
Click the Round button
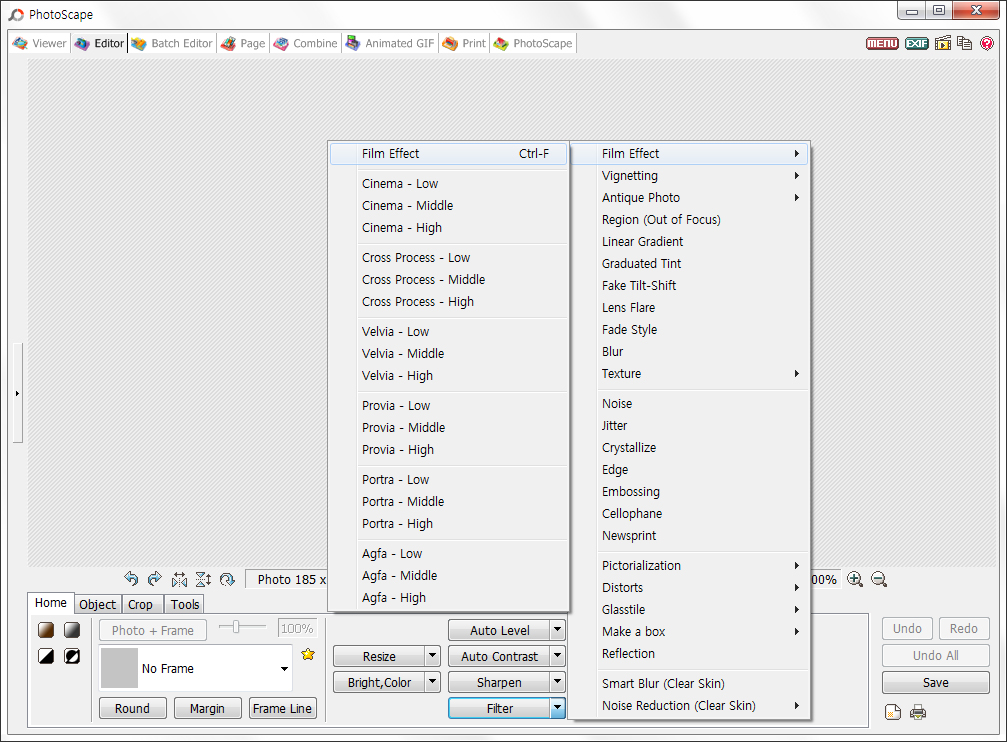132,708
